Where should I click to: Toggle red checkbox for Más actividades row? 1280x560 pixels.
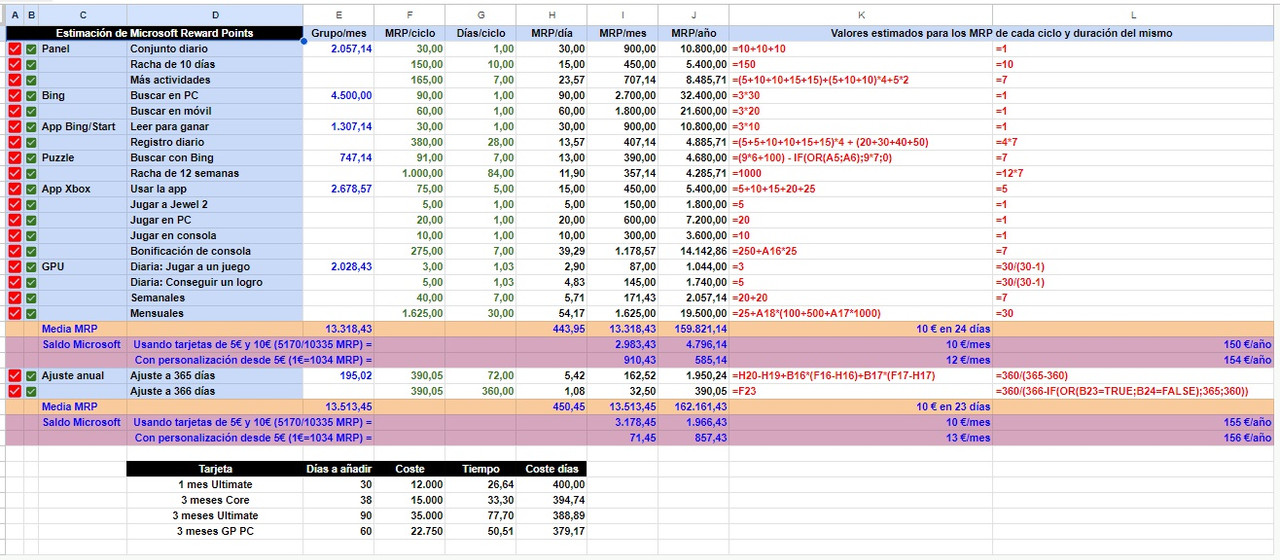[x=14, y=80]
